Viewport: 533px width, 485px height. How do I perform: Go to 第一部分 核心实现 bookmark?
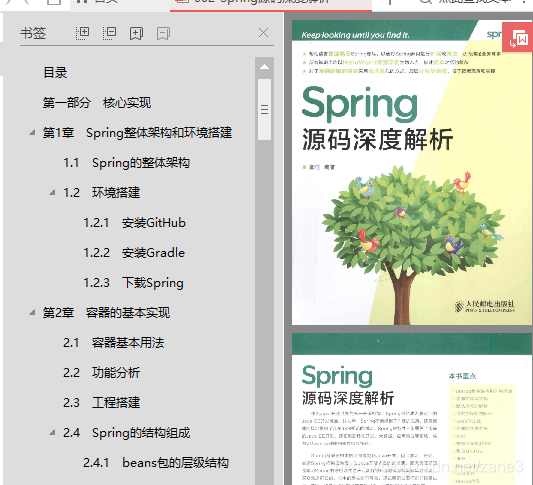click(97, 103)
